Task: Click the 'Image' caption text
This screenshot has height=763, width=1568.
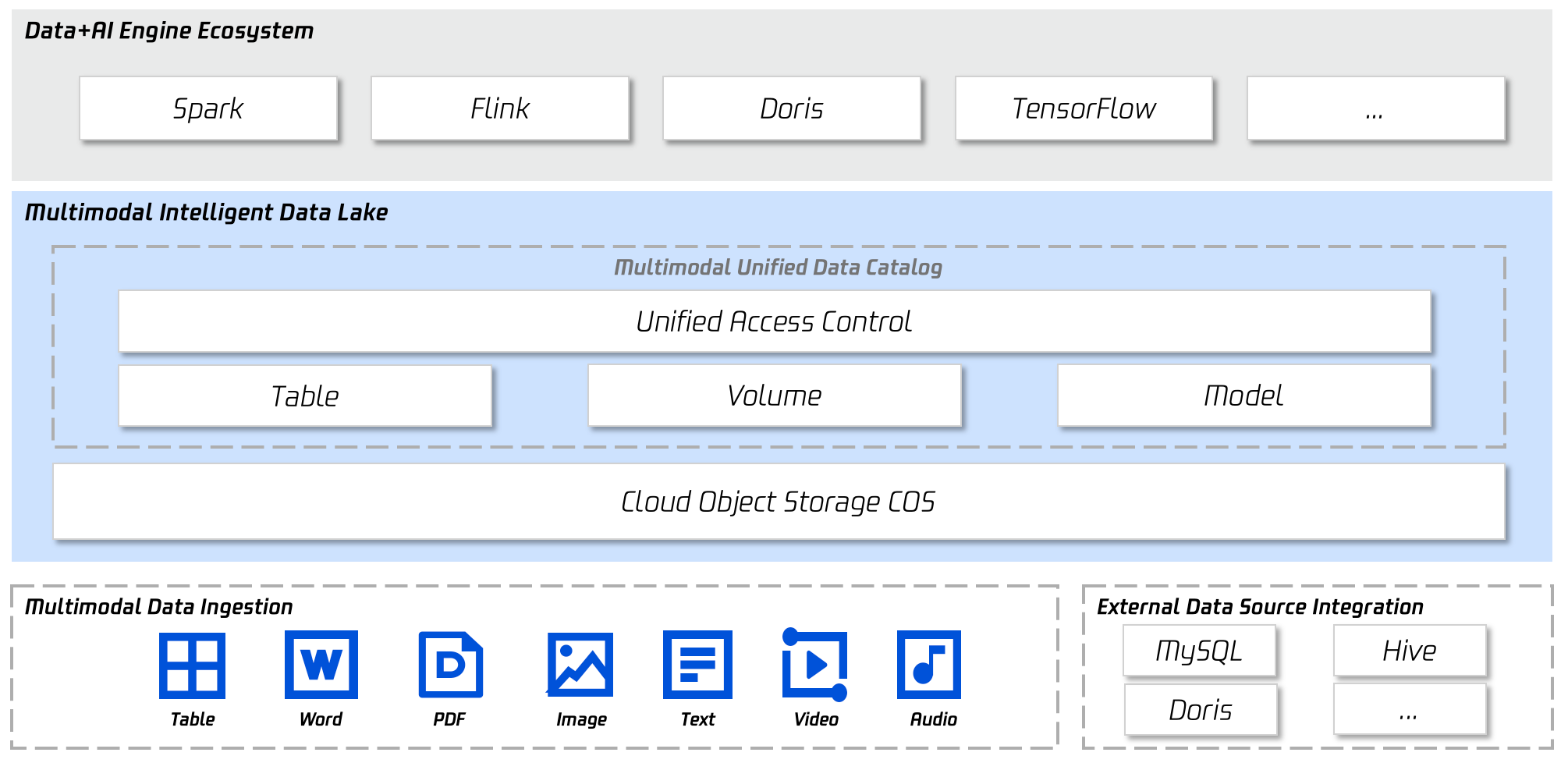Action: [x=581, y=719]
